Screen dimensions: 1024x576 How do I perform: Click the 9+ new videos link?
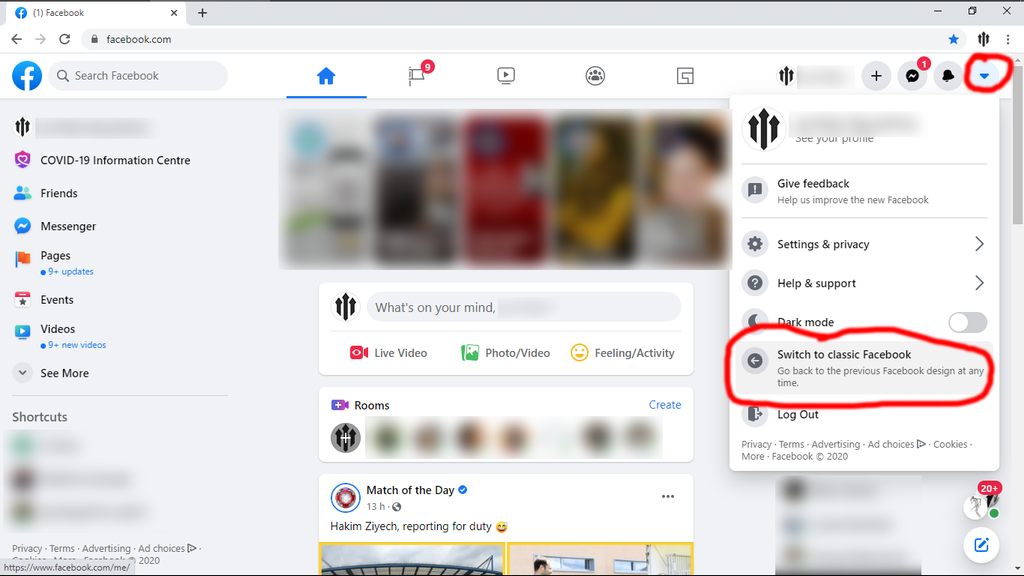[x=77, y=345]
